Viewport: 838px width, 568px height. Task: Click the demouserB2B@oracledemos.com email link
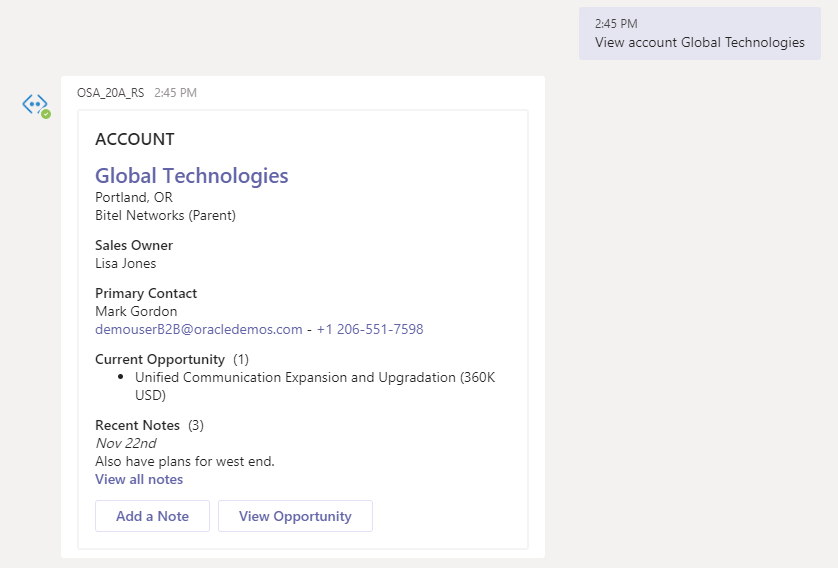point(198,329)
